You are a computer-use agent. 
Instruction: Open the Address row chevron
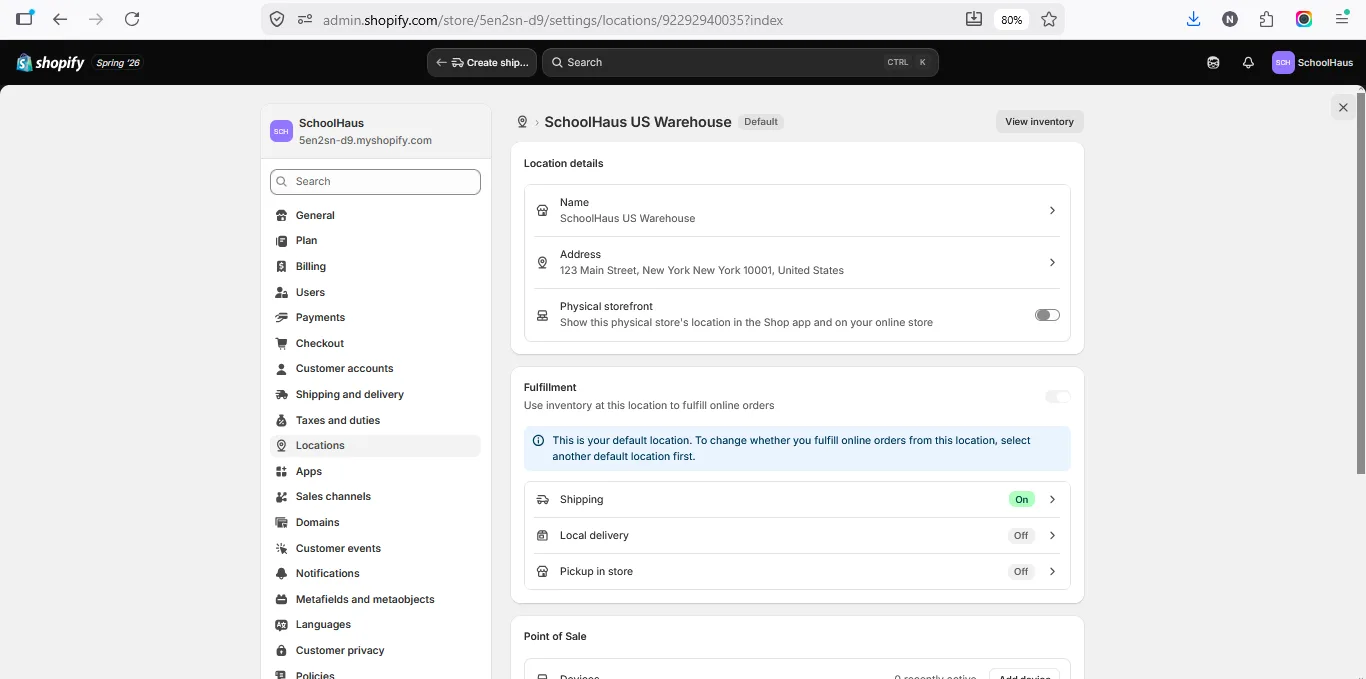(1052, 262)
